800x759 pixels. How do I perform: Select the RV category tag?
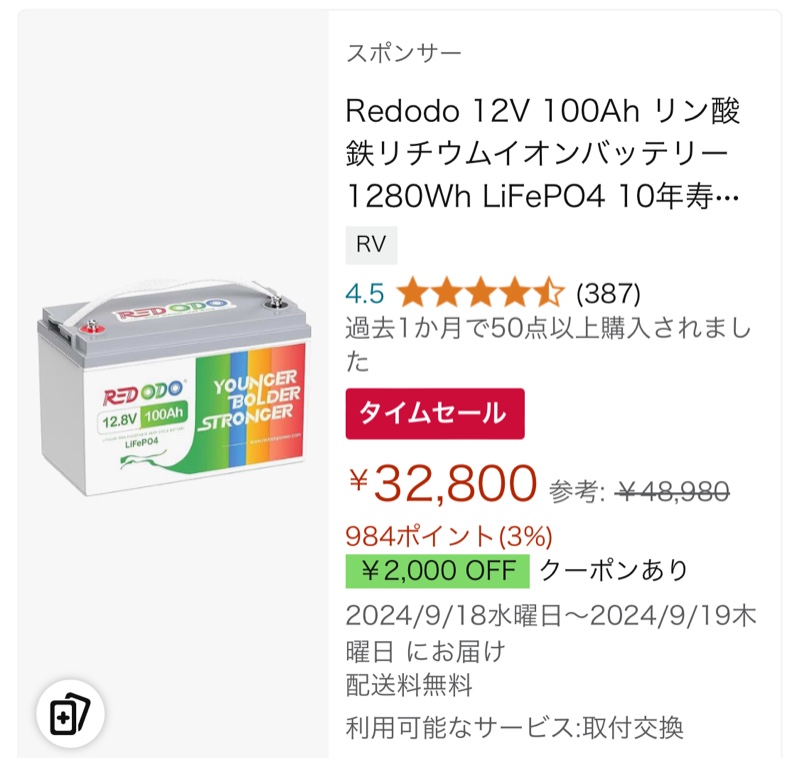[x=371, y=245]
